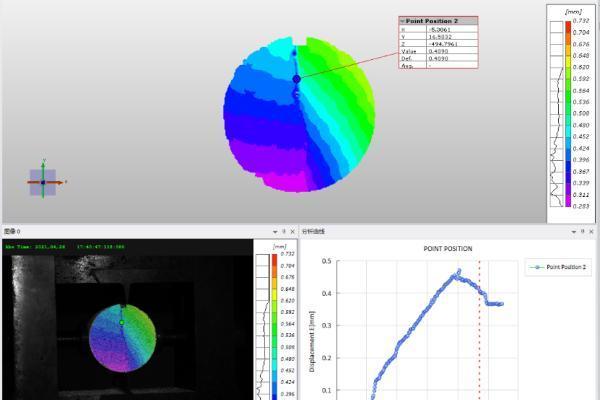Viewport: 600px width, 400px height.
Task: Click the peak data point of the displacement curve
Action: (x=459, y=270)
